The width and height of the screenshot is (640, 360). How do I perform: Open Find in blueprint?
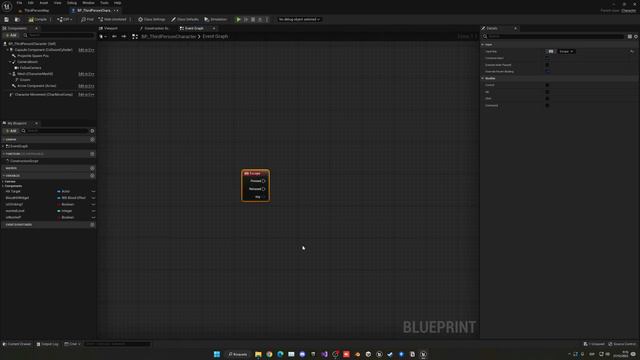[87, 19]
